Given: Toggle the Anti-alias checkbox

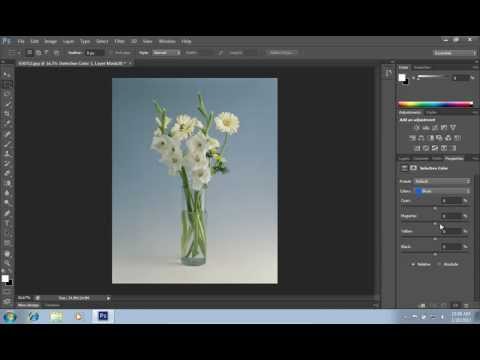Looking at the screenshot, I should pyautogui.click(x=111, y=53).
